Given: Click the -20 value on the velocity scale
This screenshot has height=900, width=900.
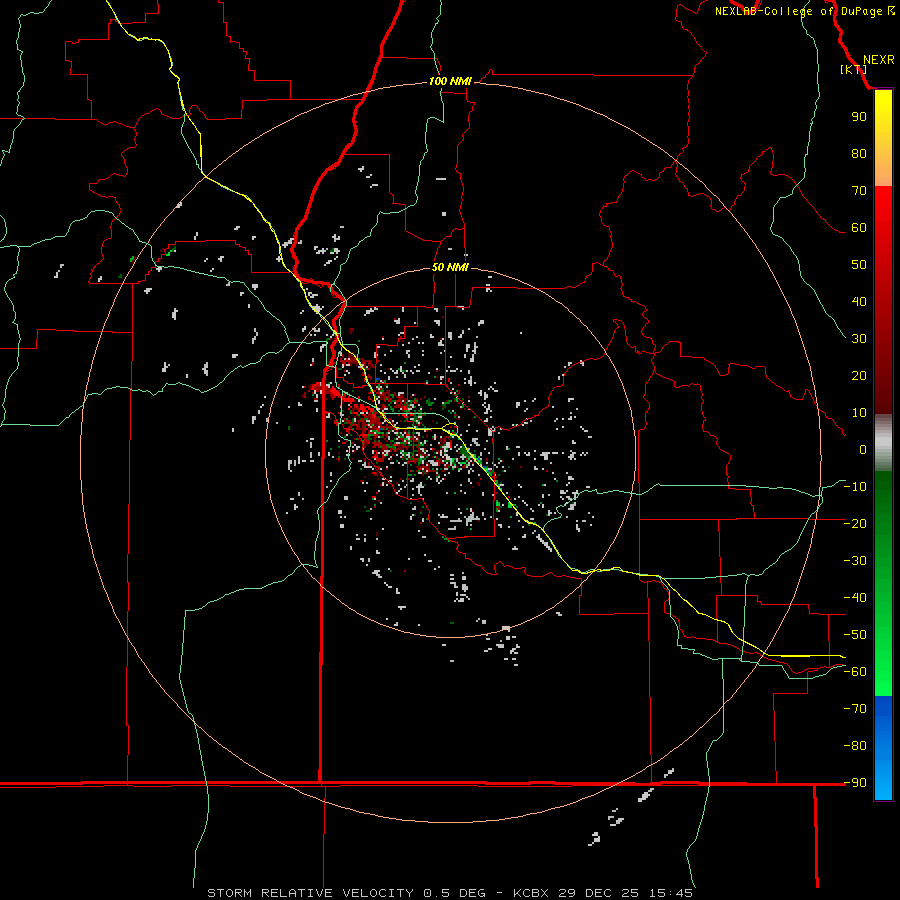Looking at the screenshot, I should (855, 523).
